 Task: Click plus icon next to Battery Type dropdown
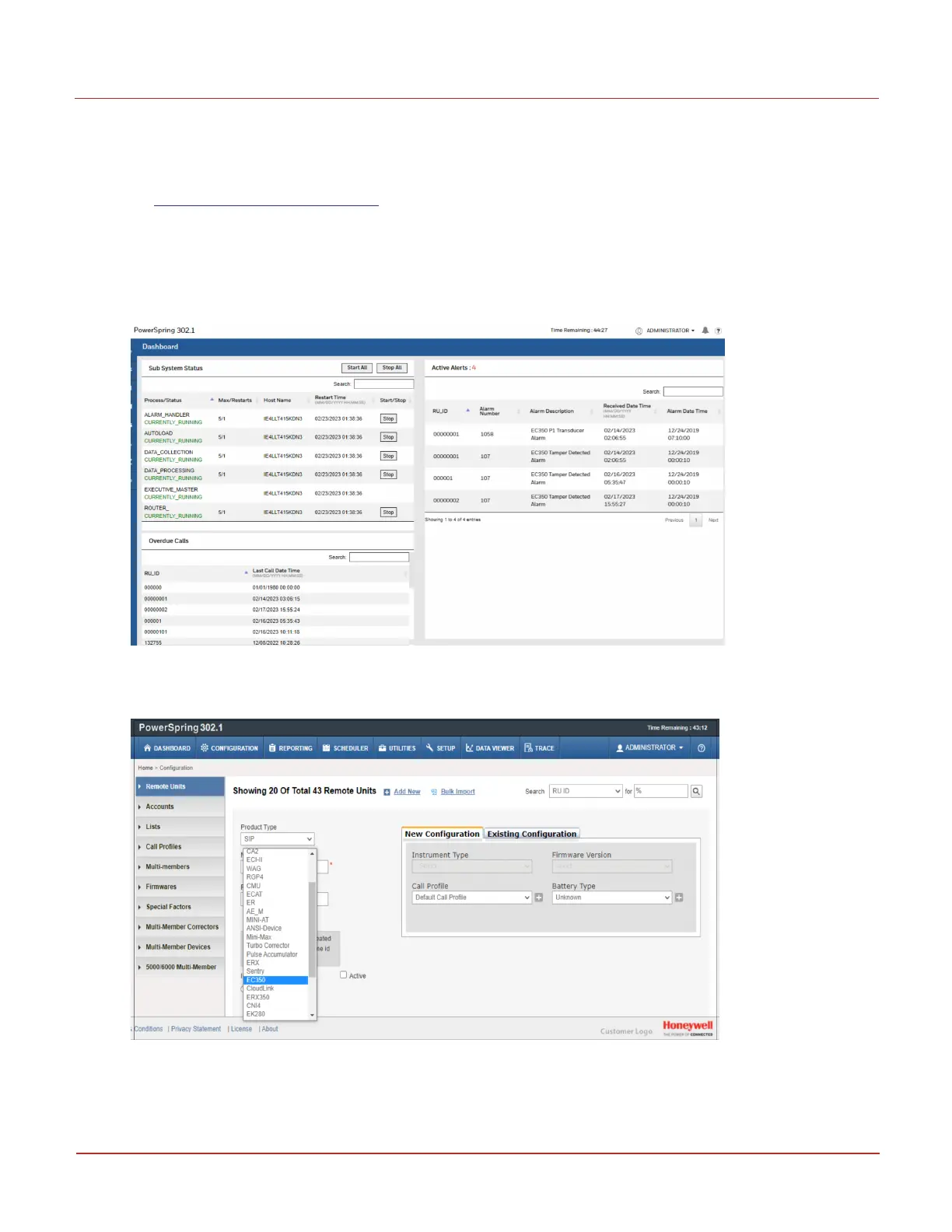click(679, 898)
